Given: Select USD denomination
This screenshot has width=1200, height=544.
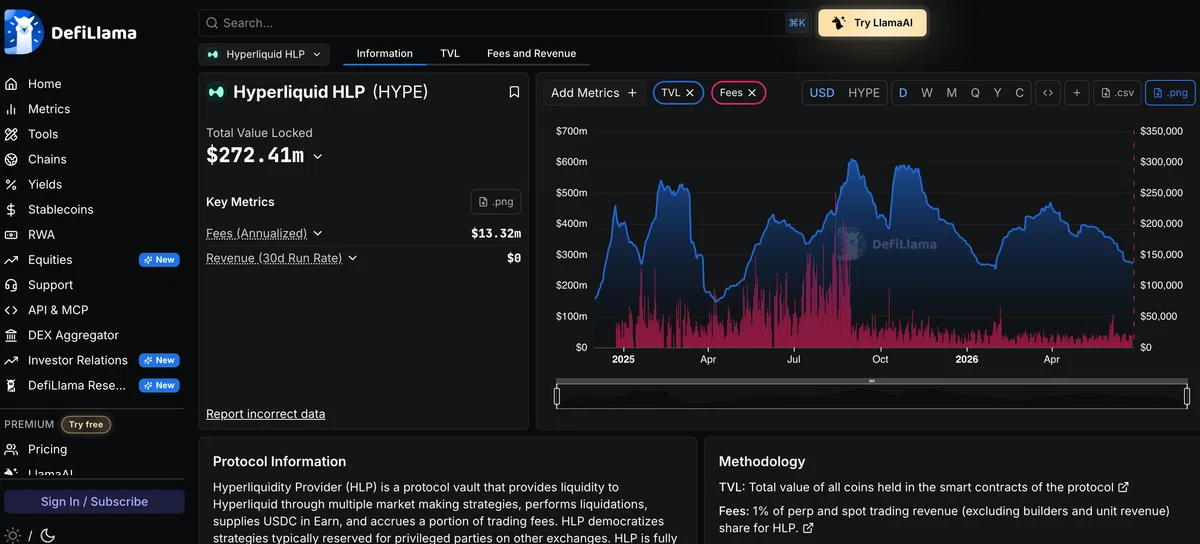Looking at the screenshot, I should coord(822,93).
